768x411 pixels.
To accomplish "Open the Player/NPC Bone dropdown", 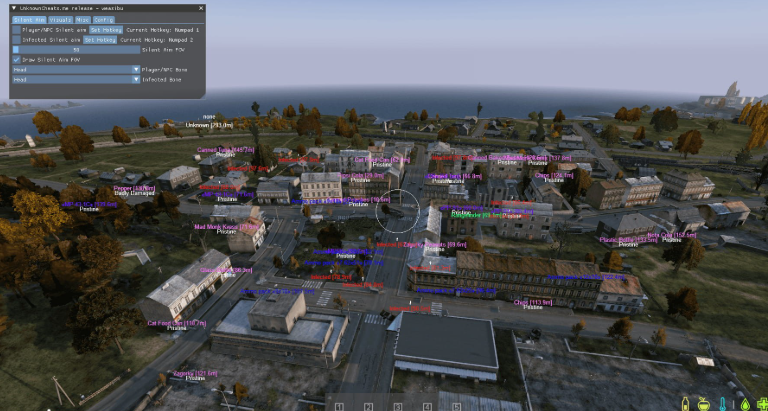I will coord(76,70).
